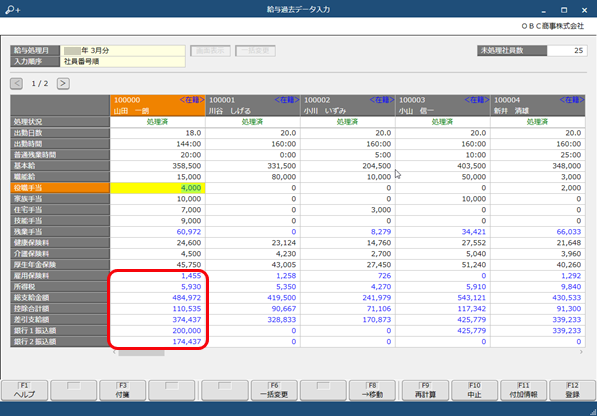
Task: Click the F9 再計算 recalculate button
Action: pos(425,390)
